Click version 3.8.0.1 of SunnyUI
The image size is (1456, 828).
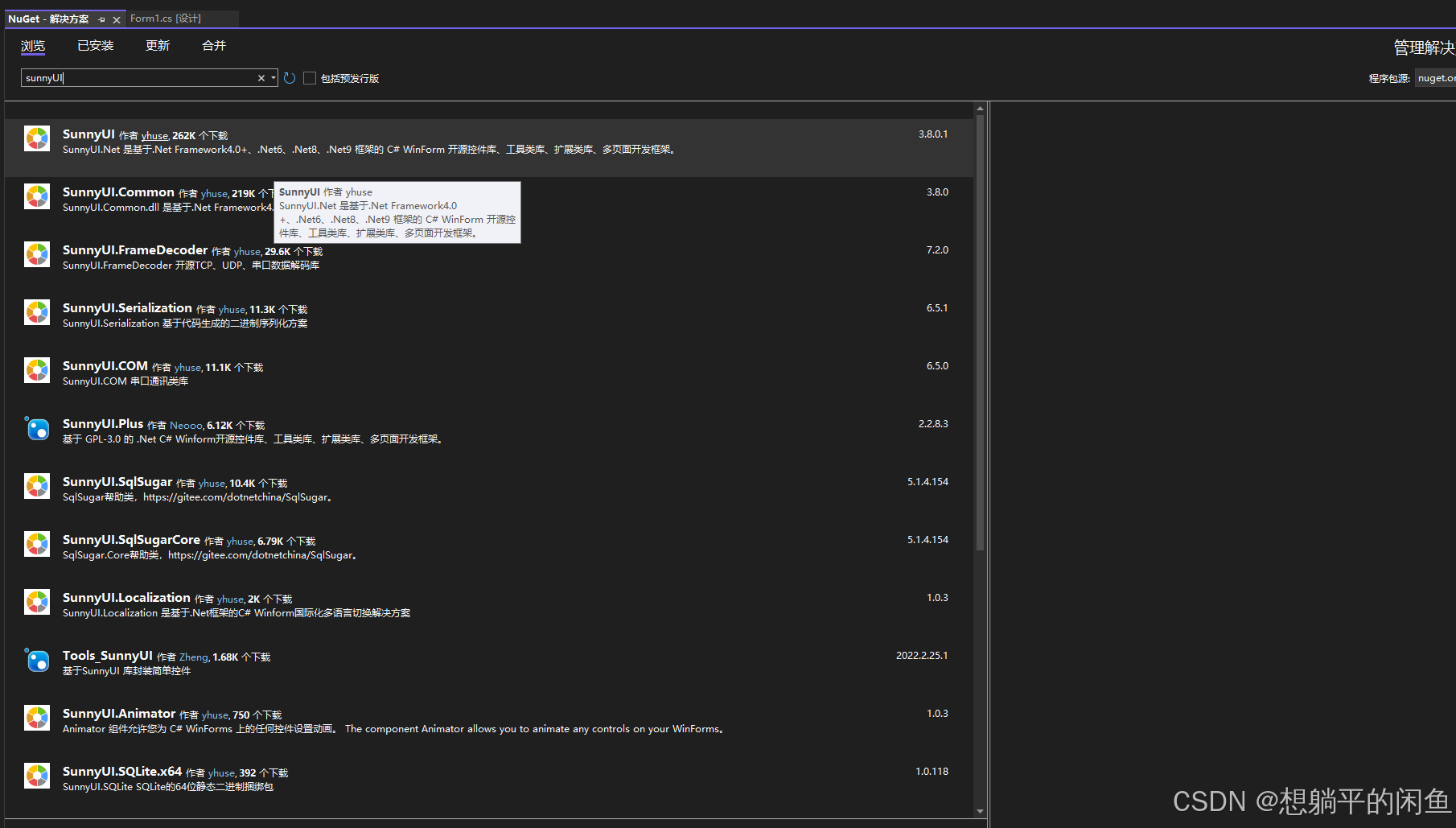point(933,134)
